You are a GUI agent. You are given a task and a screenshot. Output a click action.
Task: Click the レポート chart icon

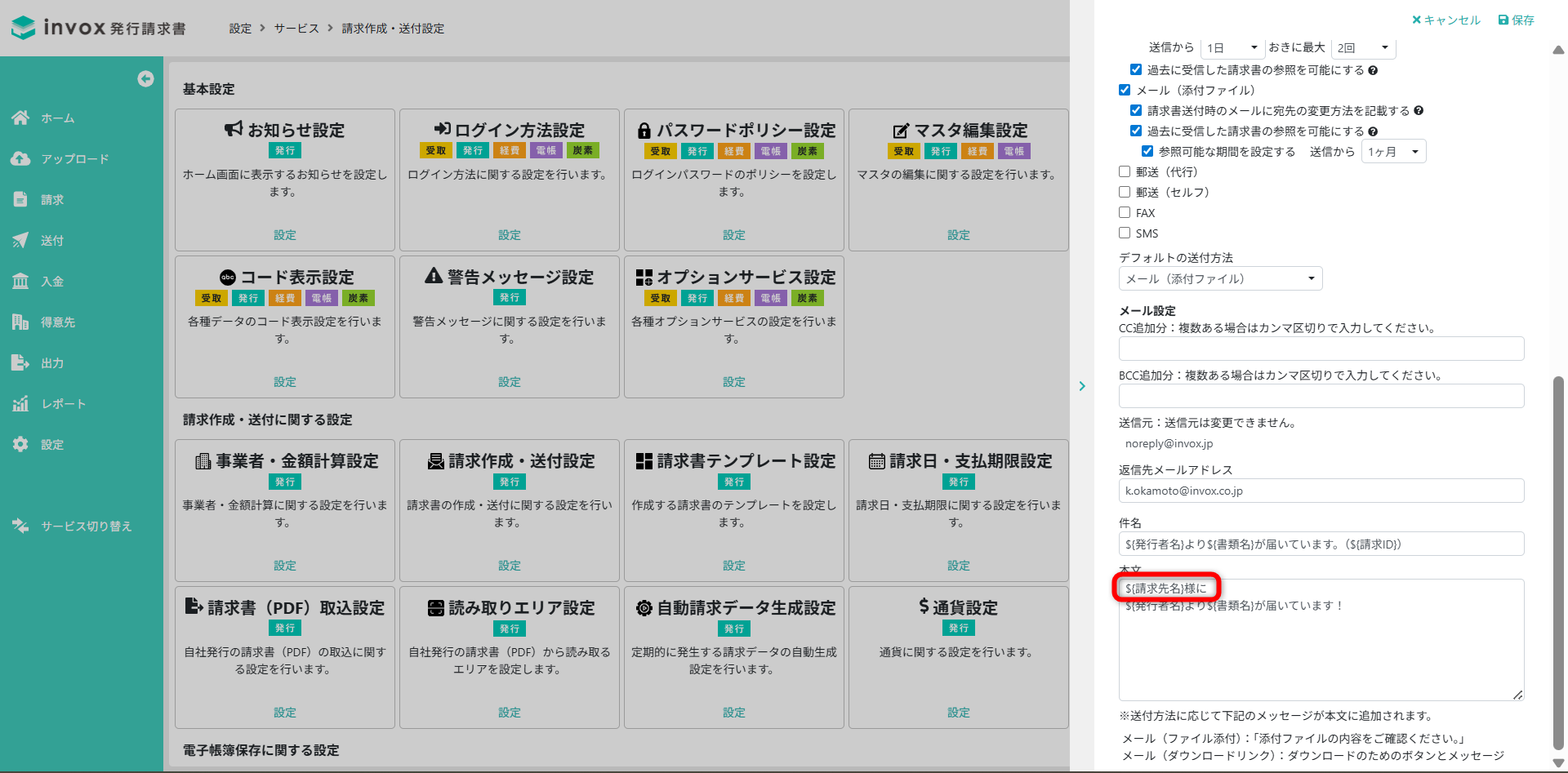pyautogui.click(x=20, y=404)
